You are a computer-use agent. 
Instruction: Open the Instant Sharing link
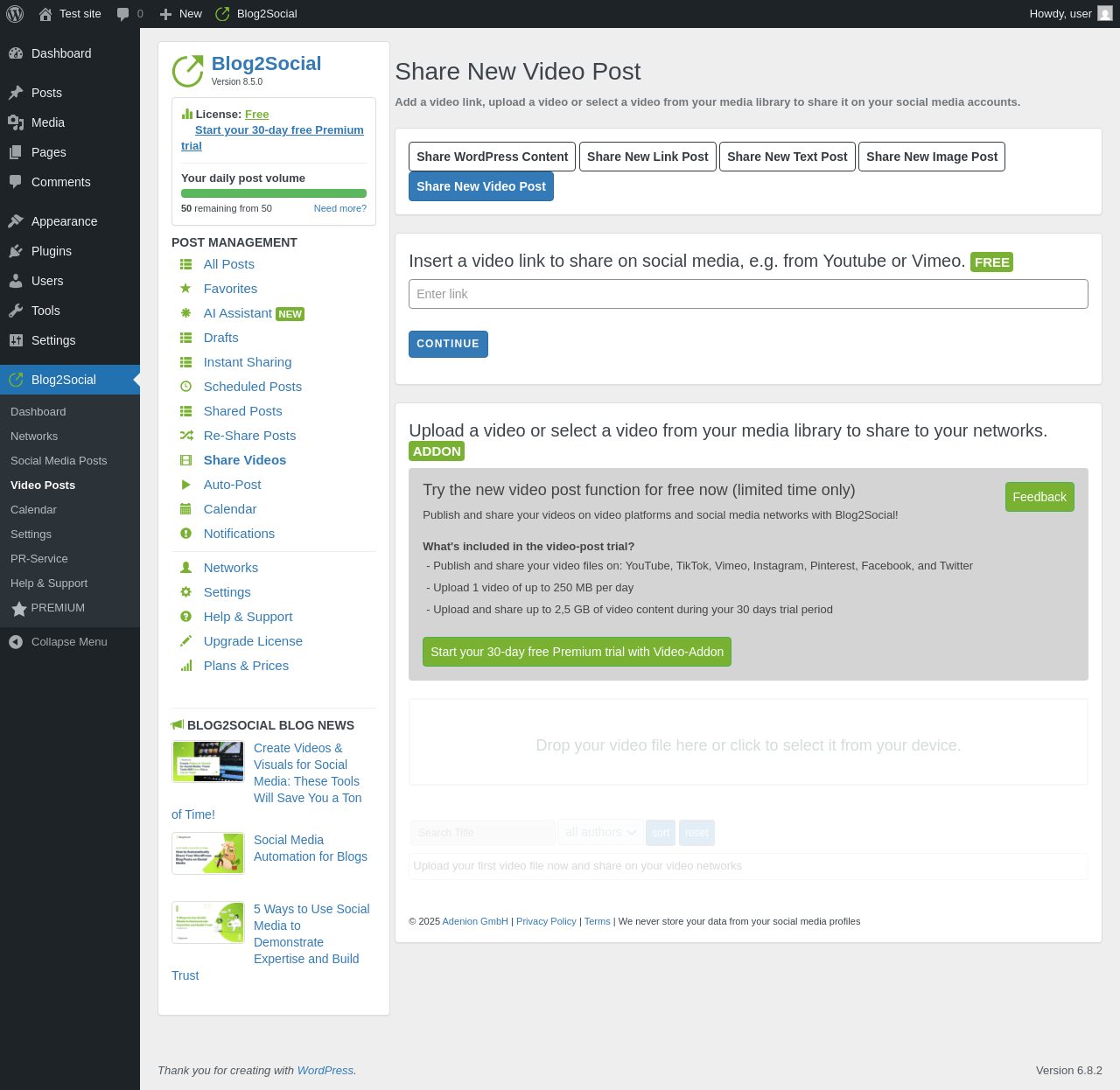coord(248,362)
